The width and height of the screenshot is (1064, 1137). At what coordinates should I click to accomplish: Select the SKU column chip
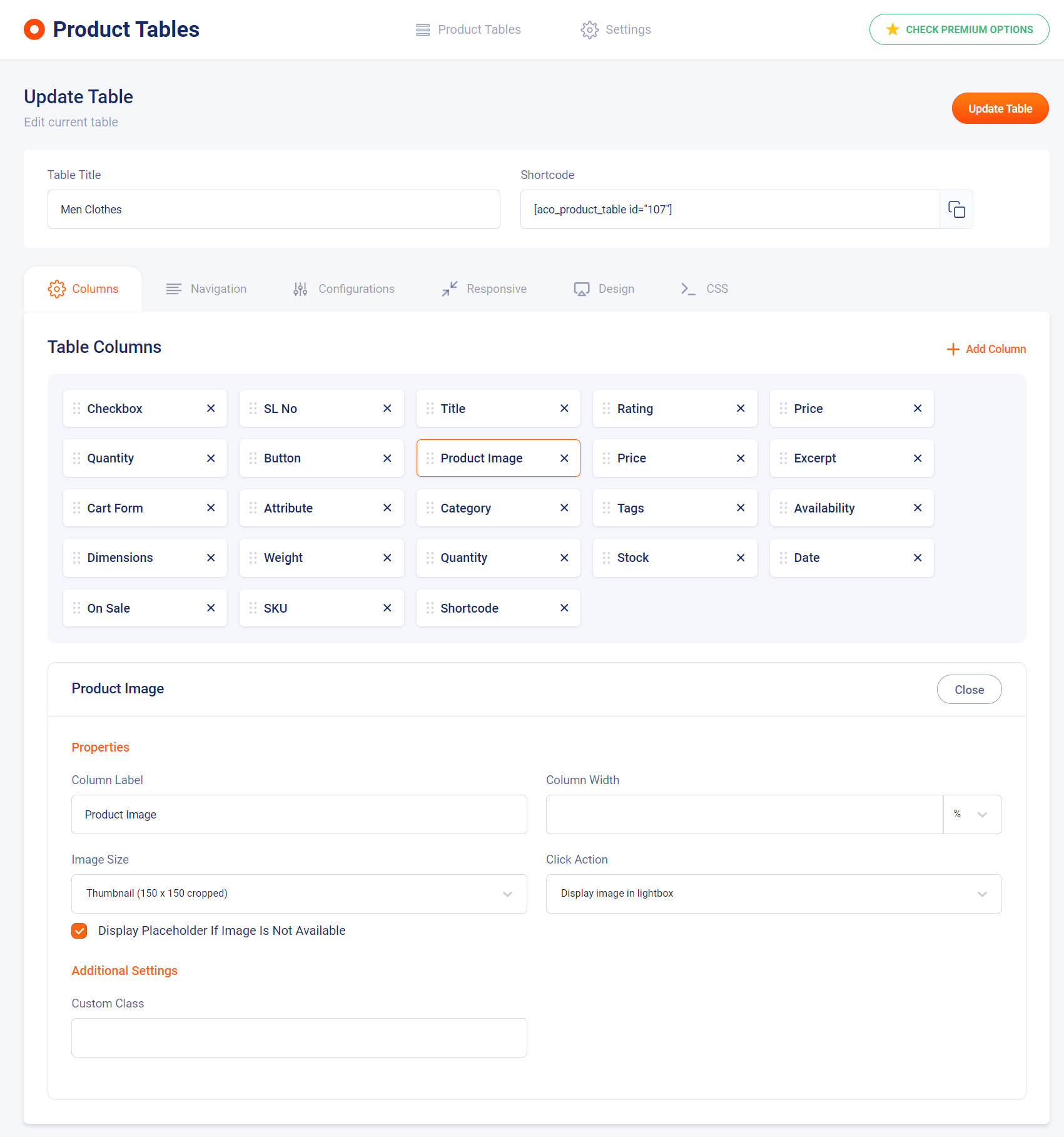click(x=322, y=608)
